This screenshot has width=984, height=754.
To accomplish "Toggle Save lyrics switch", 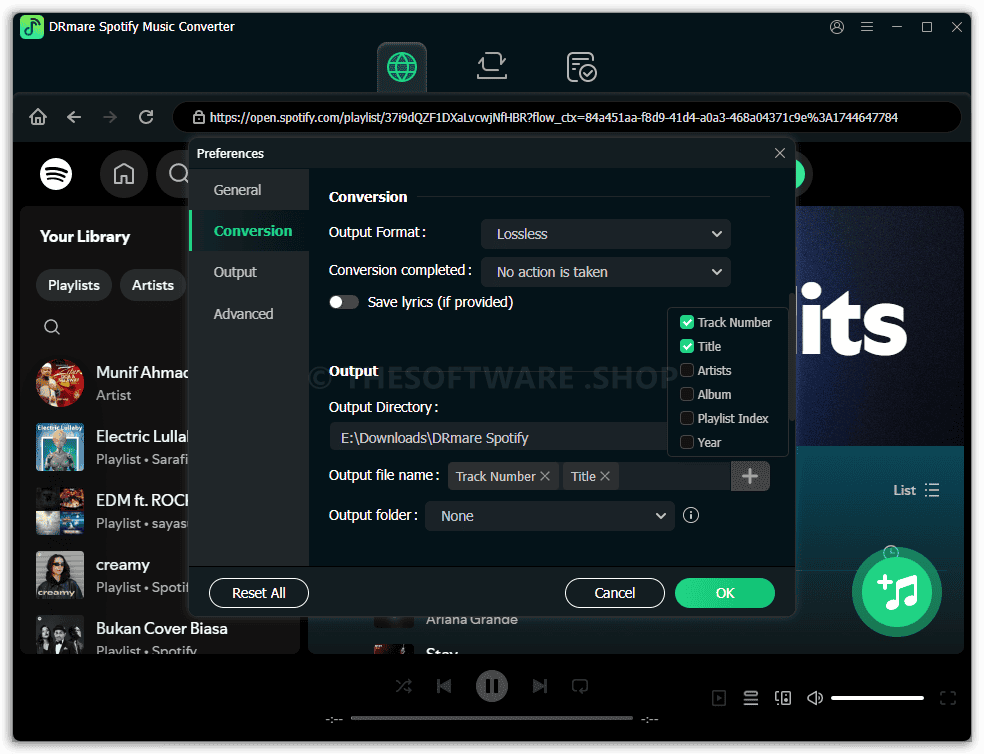I will [x=344, y=303].
